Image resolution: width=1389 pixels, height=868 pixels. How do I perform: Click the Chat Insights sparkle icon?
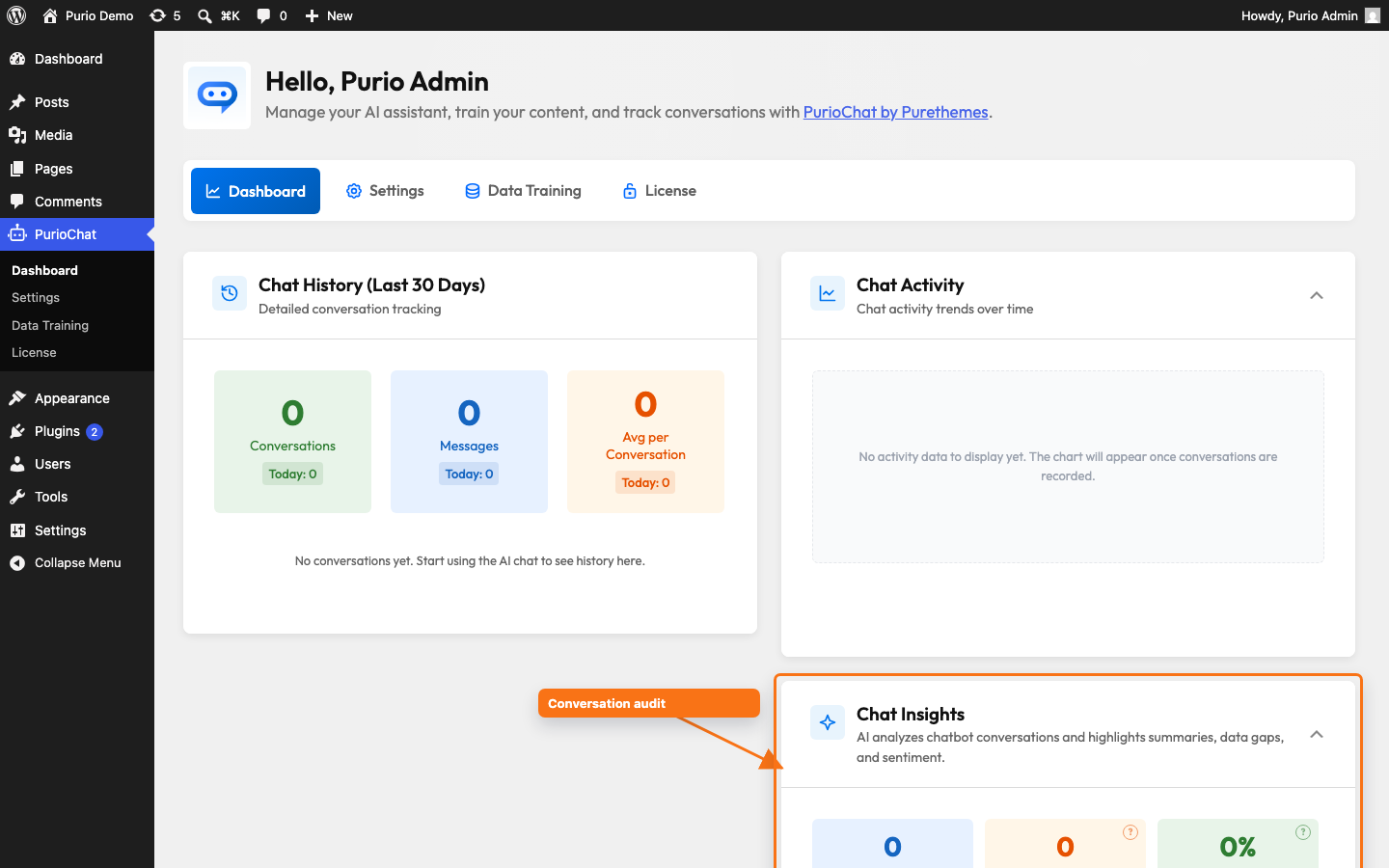pos(828,722)
